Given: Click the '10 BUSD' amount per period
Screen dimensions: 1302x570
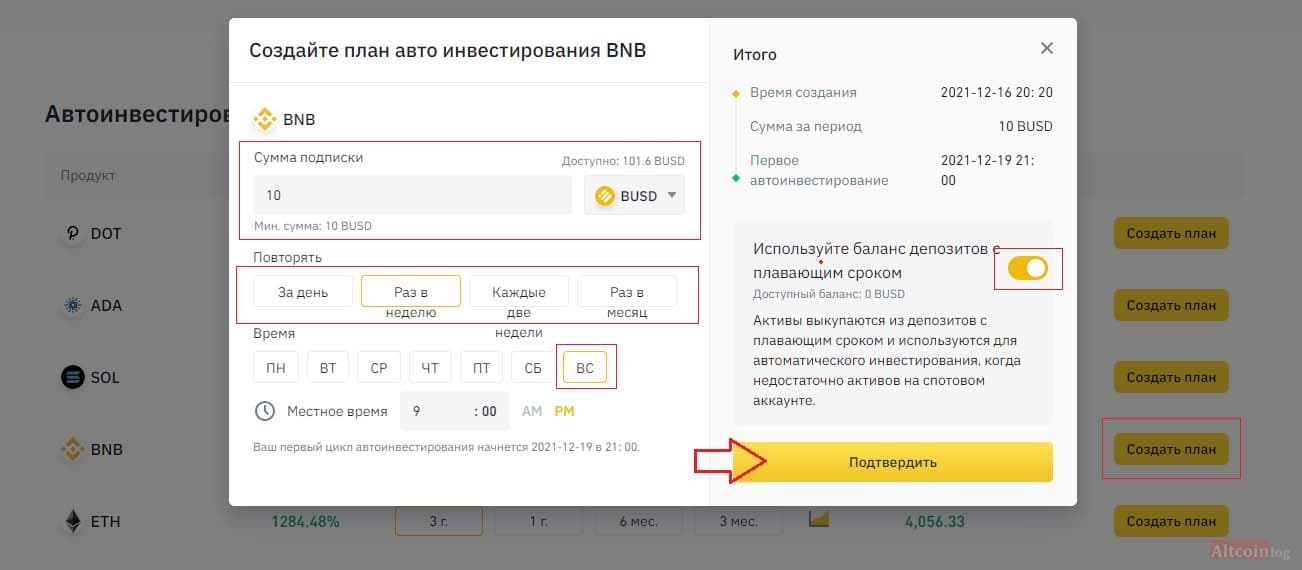Looking at the screenshot, I should [x=1025, y=127].
